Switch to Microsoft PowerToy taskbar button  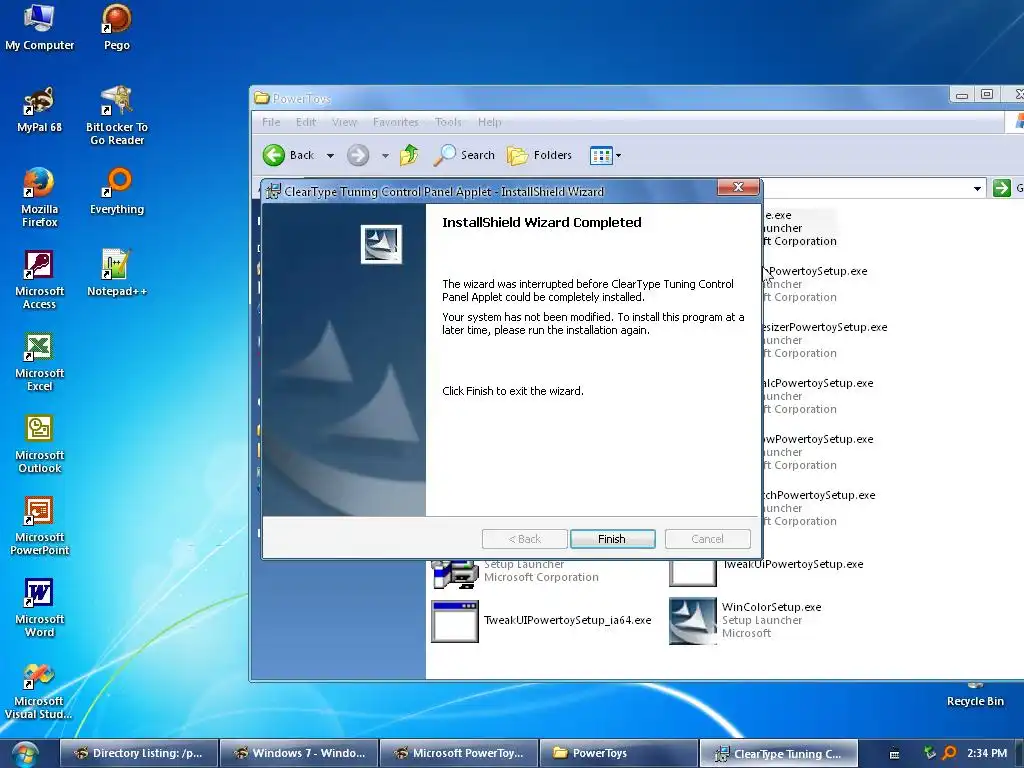click(x=458, y=754)
